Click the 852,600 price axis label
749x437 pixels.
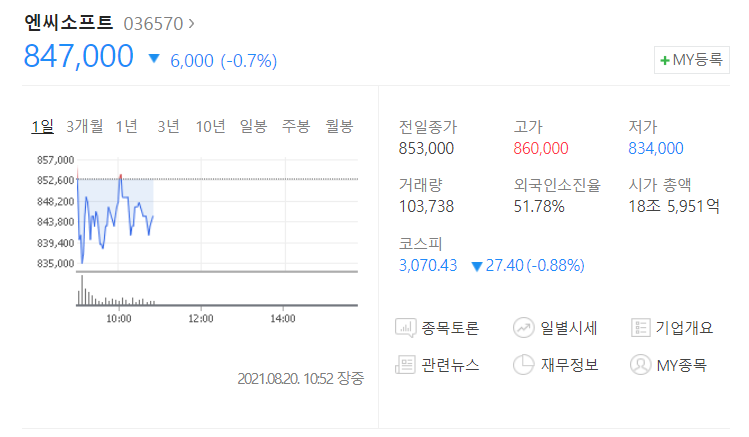55,181
